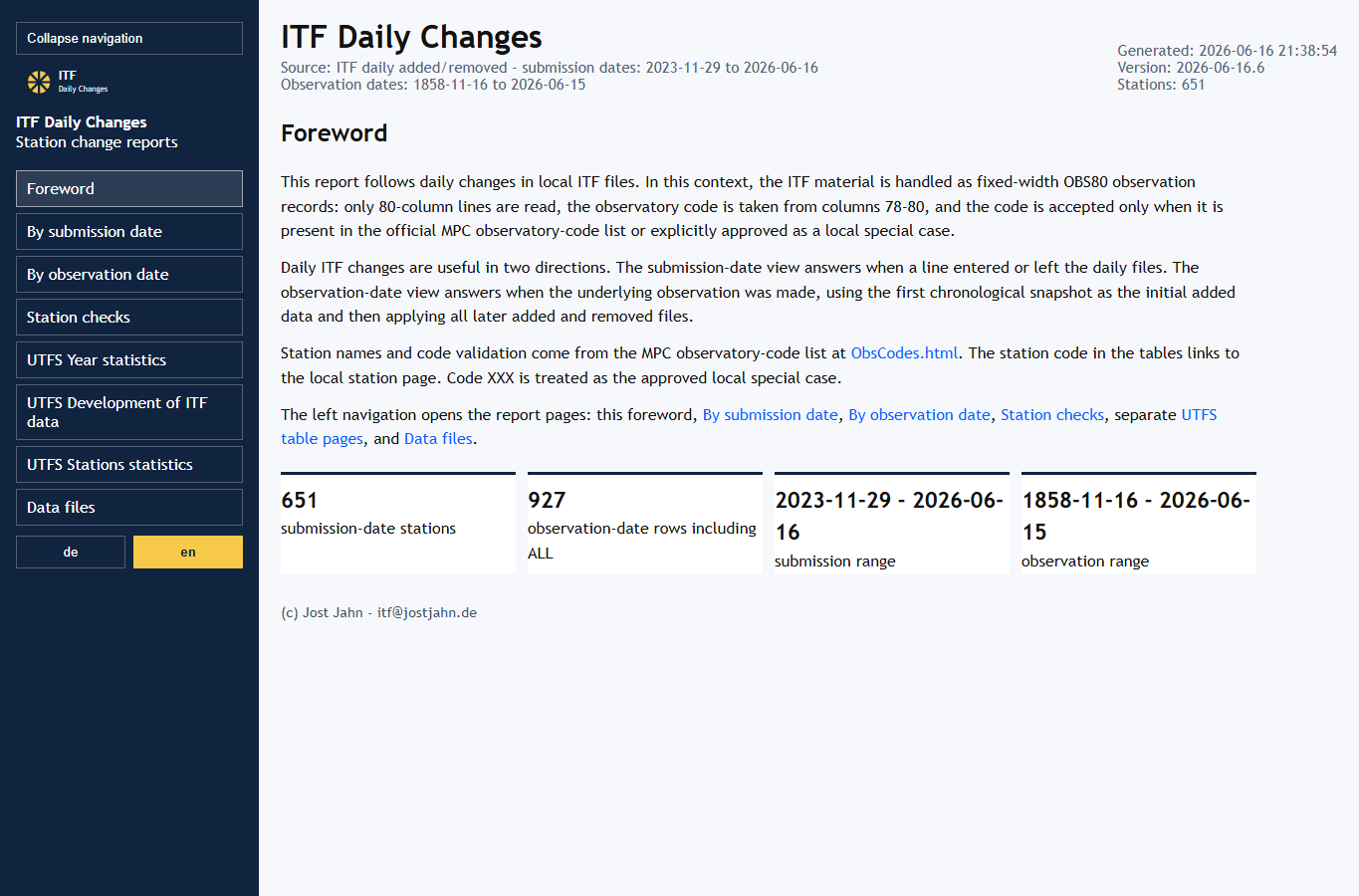1359x896 pixels.
Task: Click the 651 submission-date stations card
Action: coord(398,523)
